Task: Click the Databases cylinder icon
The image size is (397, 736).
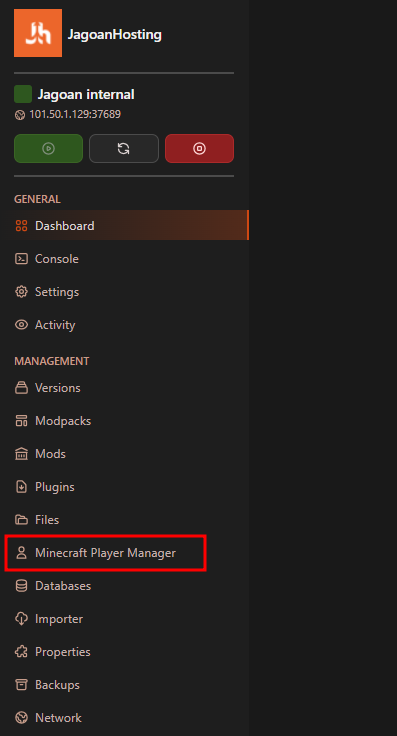Action: point(22,586)
